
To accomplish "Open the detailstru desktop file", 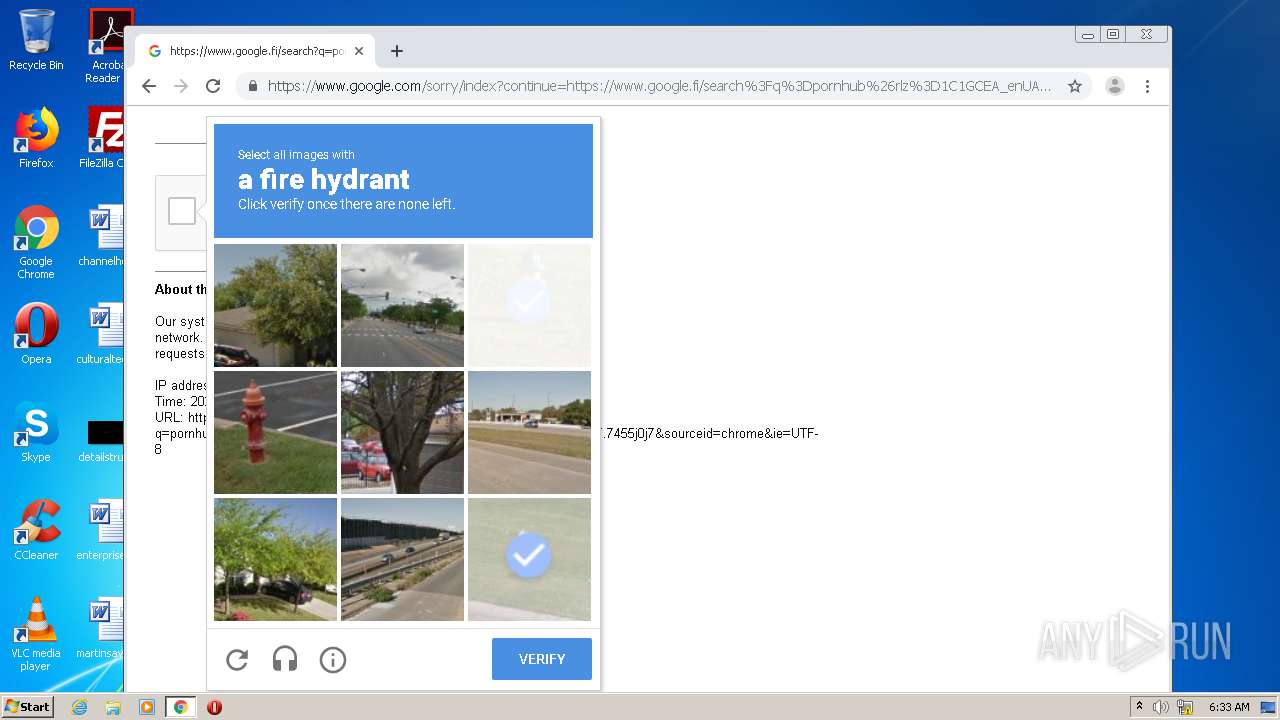I will tap(102, 440).
